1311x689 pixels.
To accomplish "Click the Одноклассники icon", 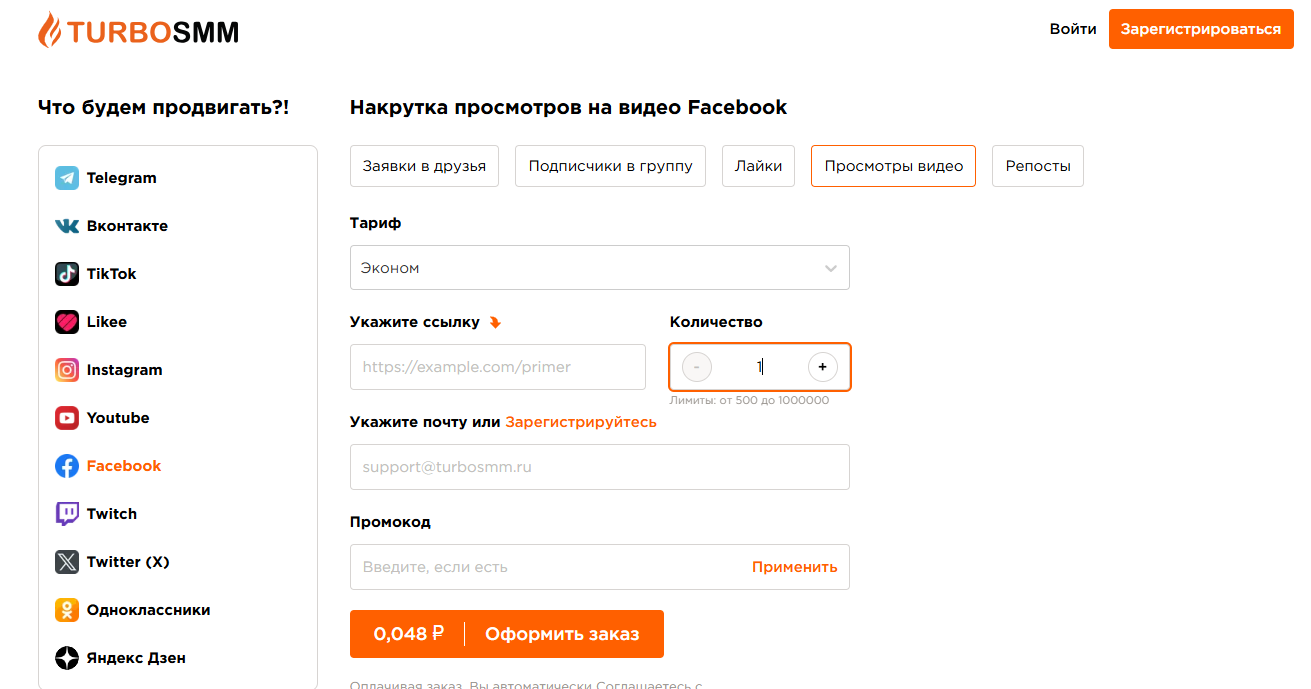I will point(67,610).
